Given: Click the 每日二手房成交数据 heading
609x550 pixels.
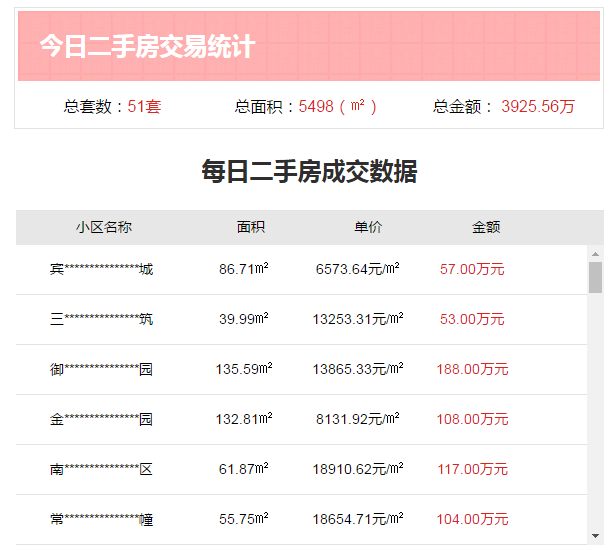Looking at the screenshot, I should [309, 172].
